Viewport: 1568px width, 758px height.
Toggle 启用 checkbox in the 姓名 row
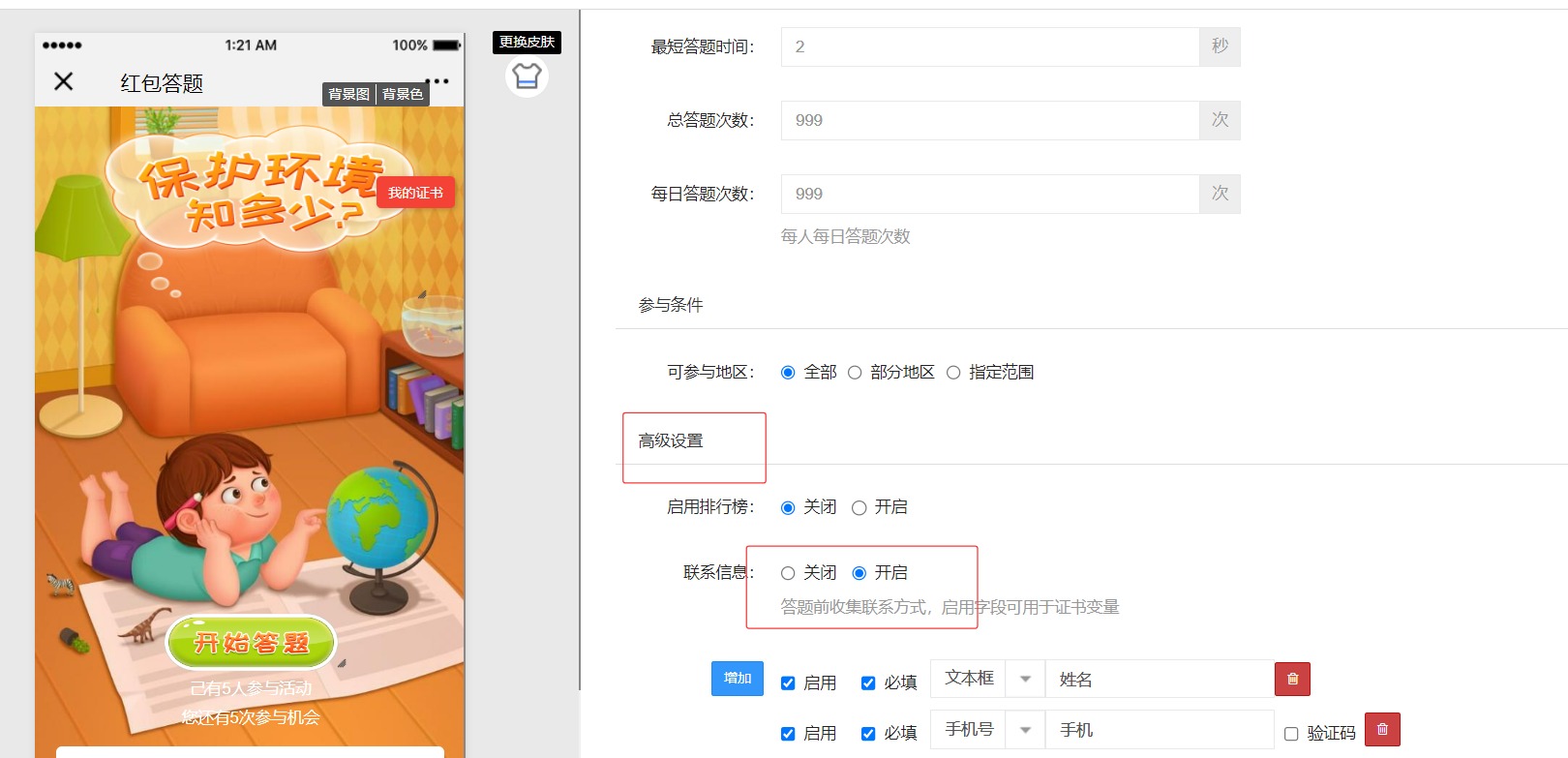tap(788, 683)
